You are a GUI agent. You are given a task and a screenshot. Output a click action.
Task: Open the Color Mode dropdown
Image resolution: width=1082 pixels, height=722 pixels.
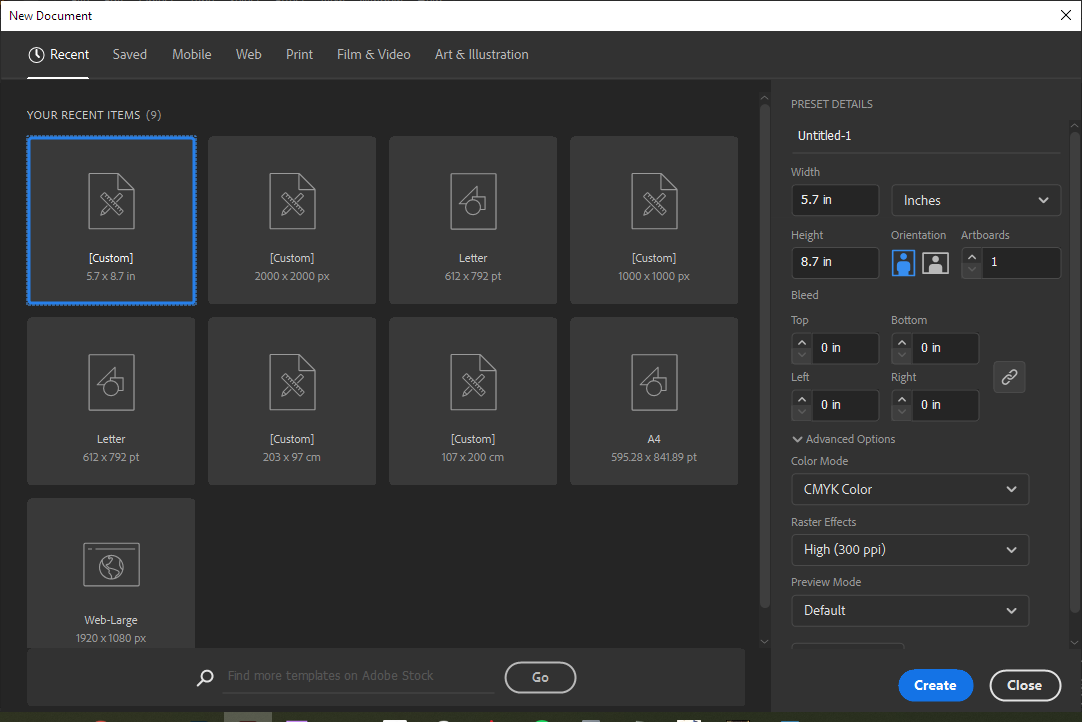909,489
